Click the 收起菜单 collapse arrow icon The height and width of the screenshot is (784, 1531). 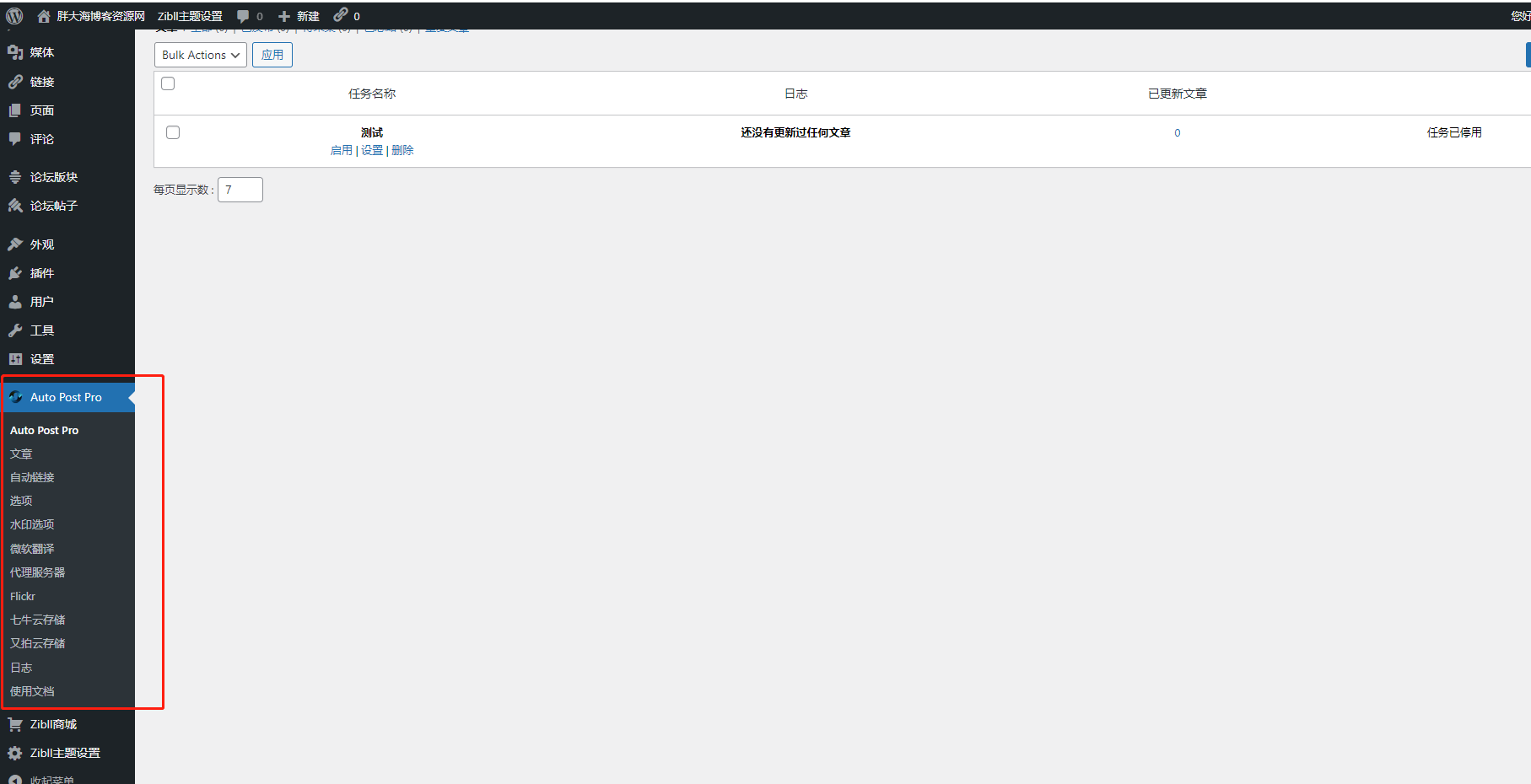pyautogui.click(x=15, y=780)
